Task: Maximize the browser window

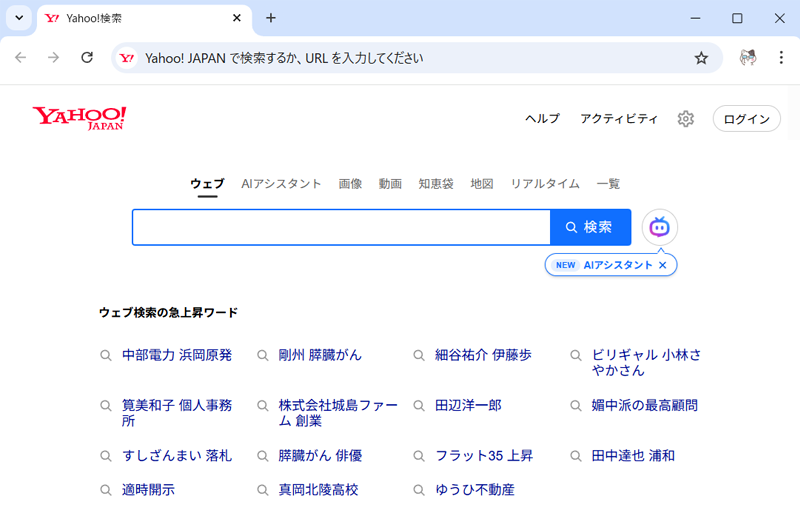Action: 737,18
